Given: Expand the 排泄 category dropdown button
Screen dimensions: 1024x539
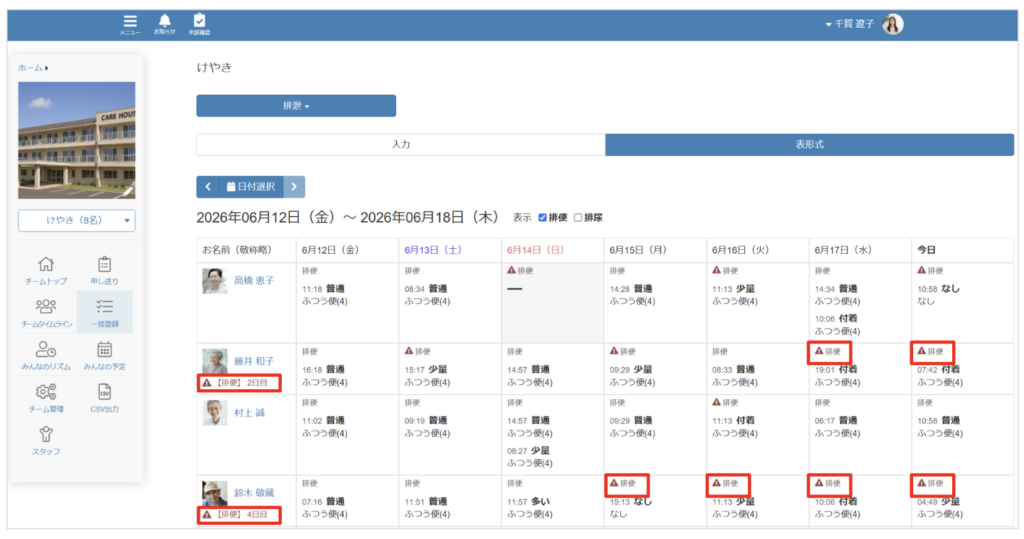Looking at the screenshot, I should click(296, 106).
